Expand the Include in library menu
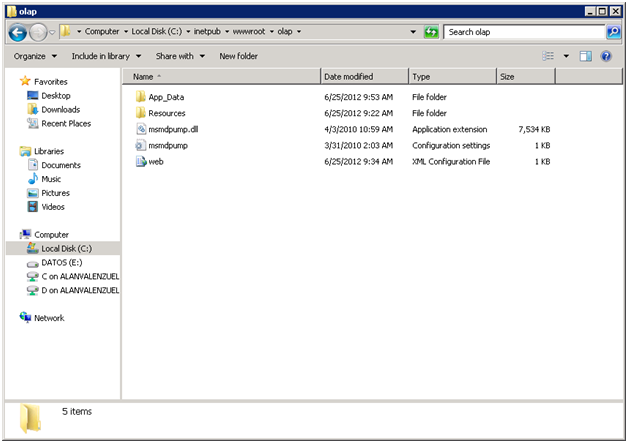Image resolution: width=628 pixels, height=443 pixels. [105, 56]
